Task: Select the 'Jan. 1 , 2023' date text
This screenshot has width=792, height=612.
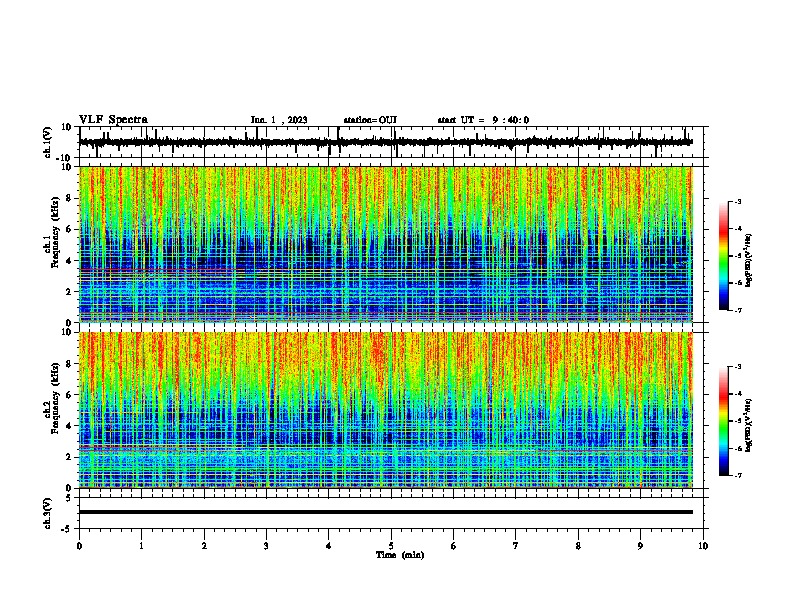Action: [279, 120]
